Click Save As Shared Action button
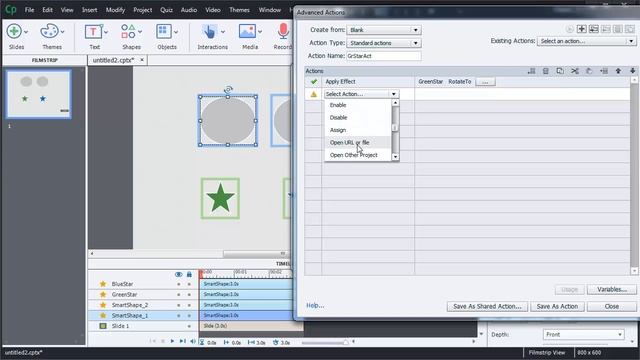 pyautogui.click(x=487, y=306)
